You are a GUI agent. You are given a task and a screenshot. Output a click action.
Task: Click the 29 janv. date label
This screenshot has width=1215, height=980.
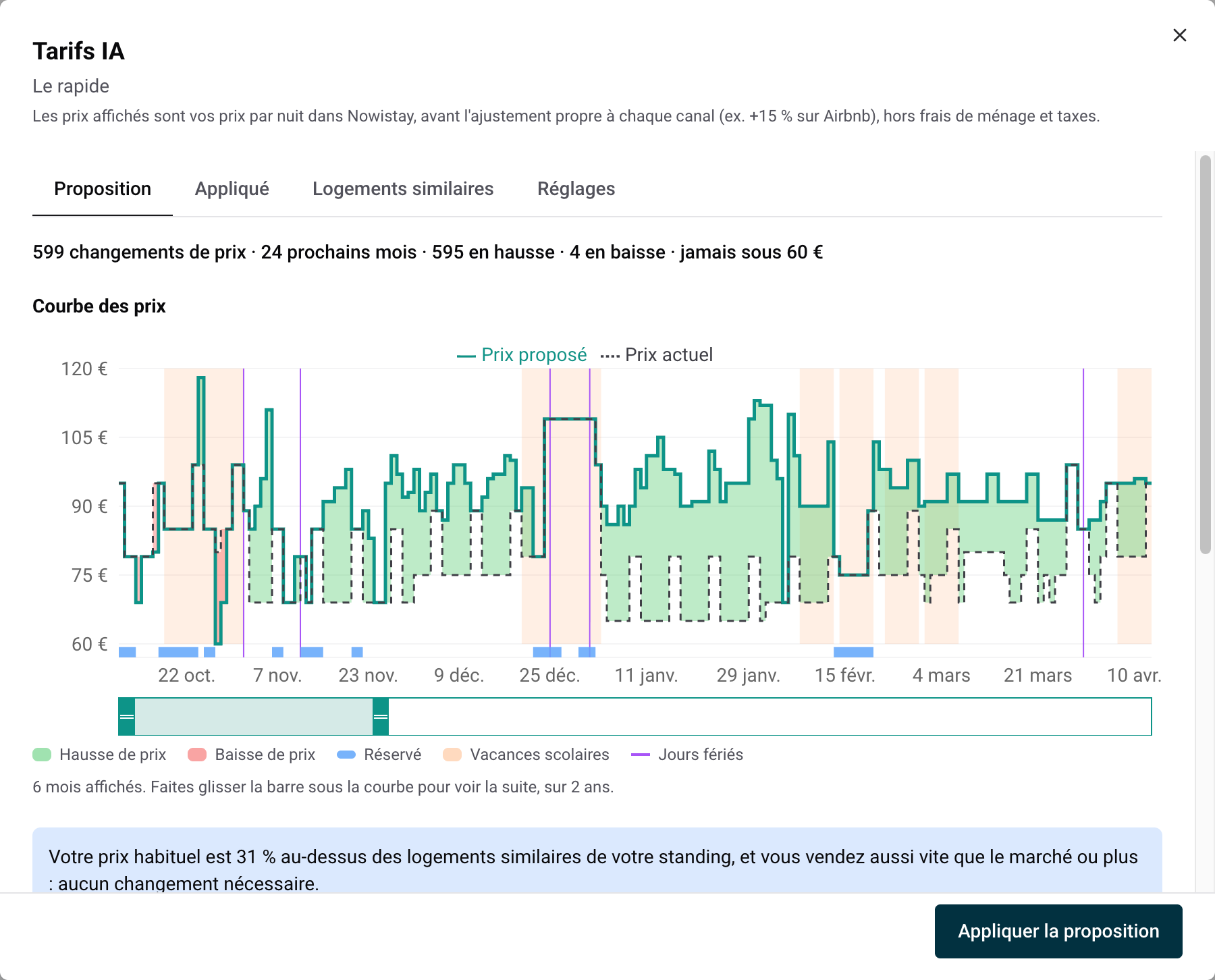tap(748, 676)
